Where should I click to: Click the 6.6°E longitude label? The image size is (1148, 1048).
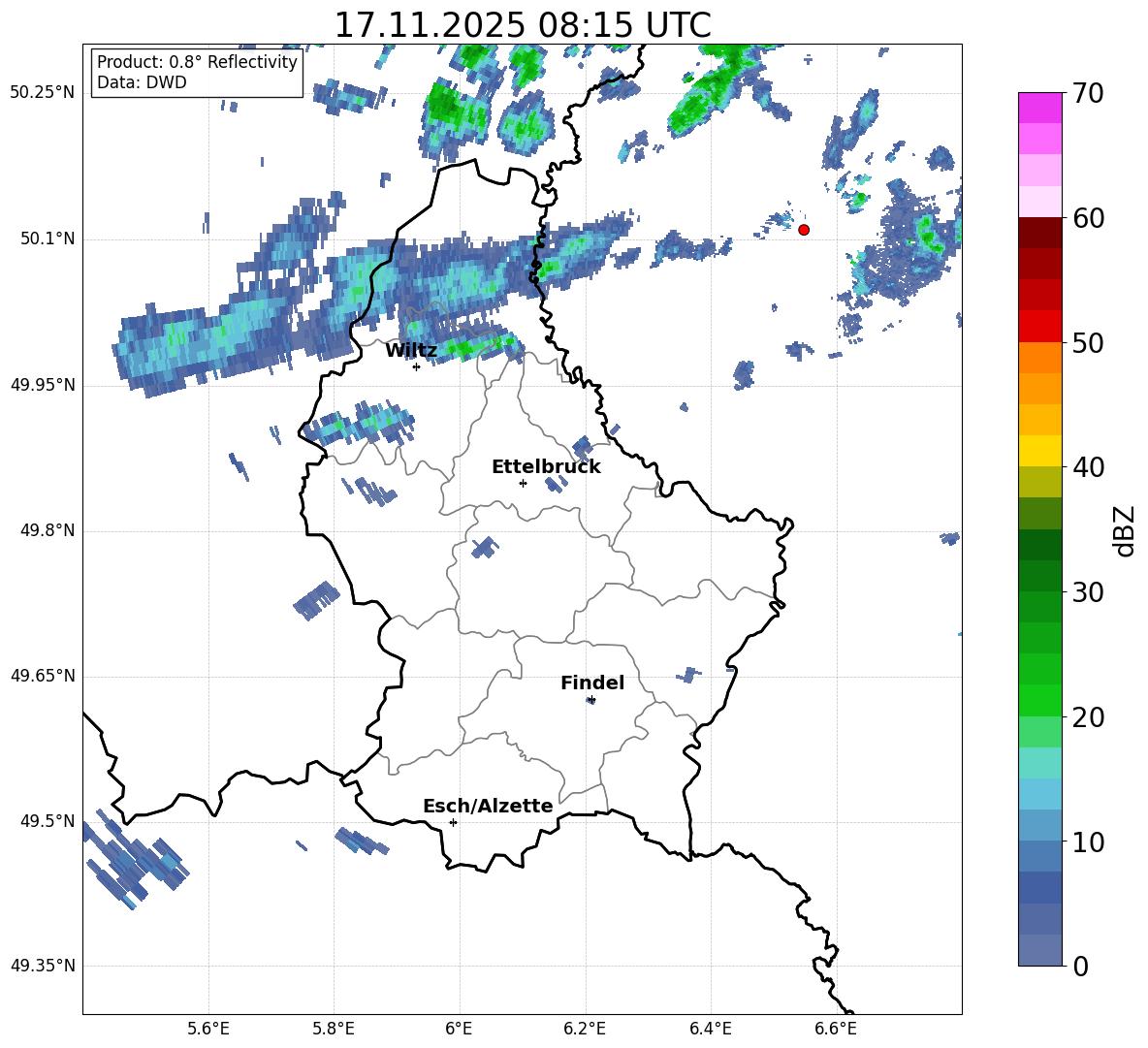click(836, 1029)
